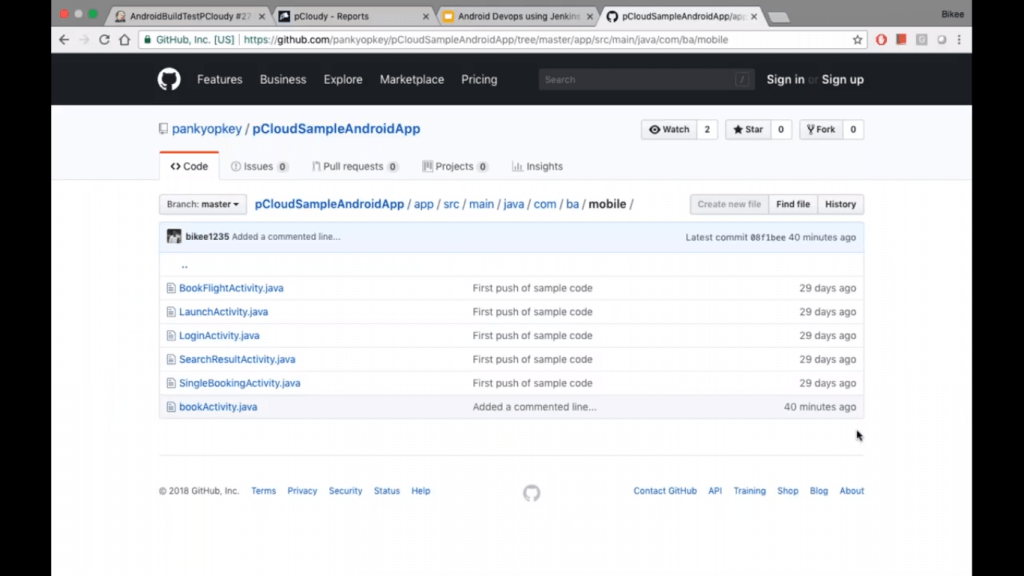
Task: Click the GitHub Octocat logo in header
Action: (169, 80)
